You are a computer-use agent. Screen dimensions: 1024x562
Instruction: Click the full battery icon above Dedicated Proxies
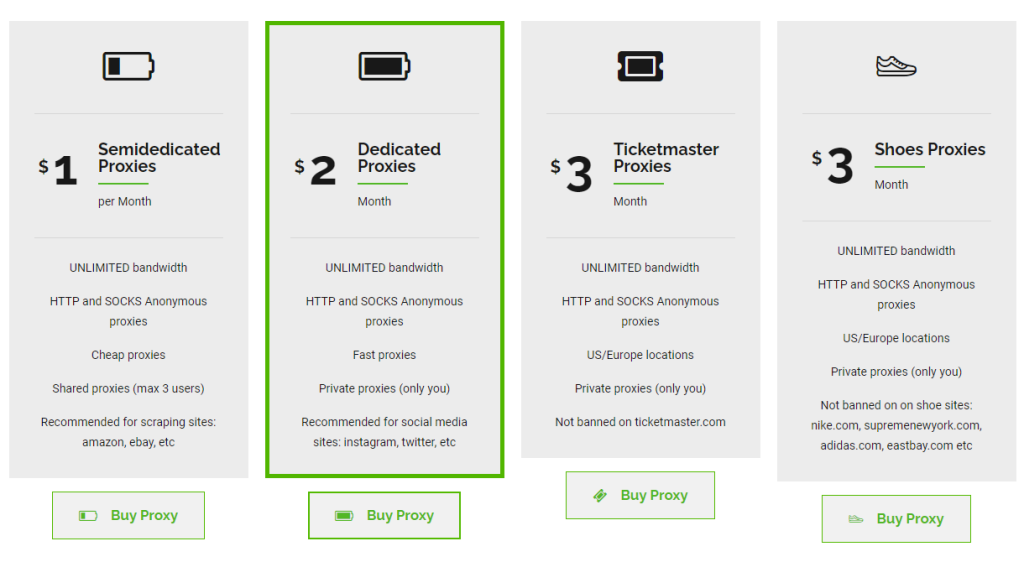point(384,67)
